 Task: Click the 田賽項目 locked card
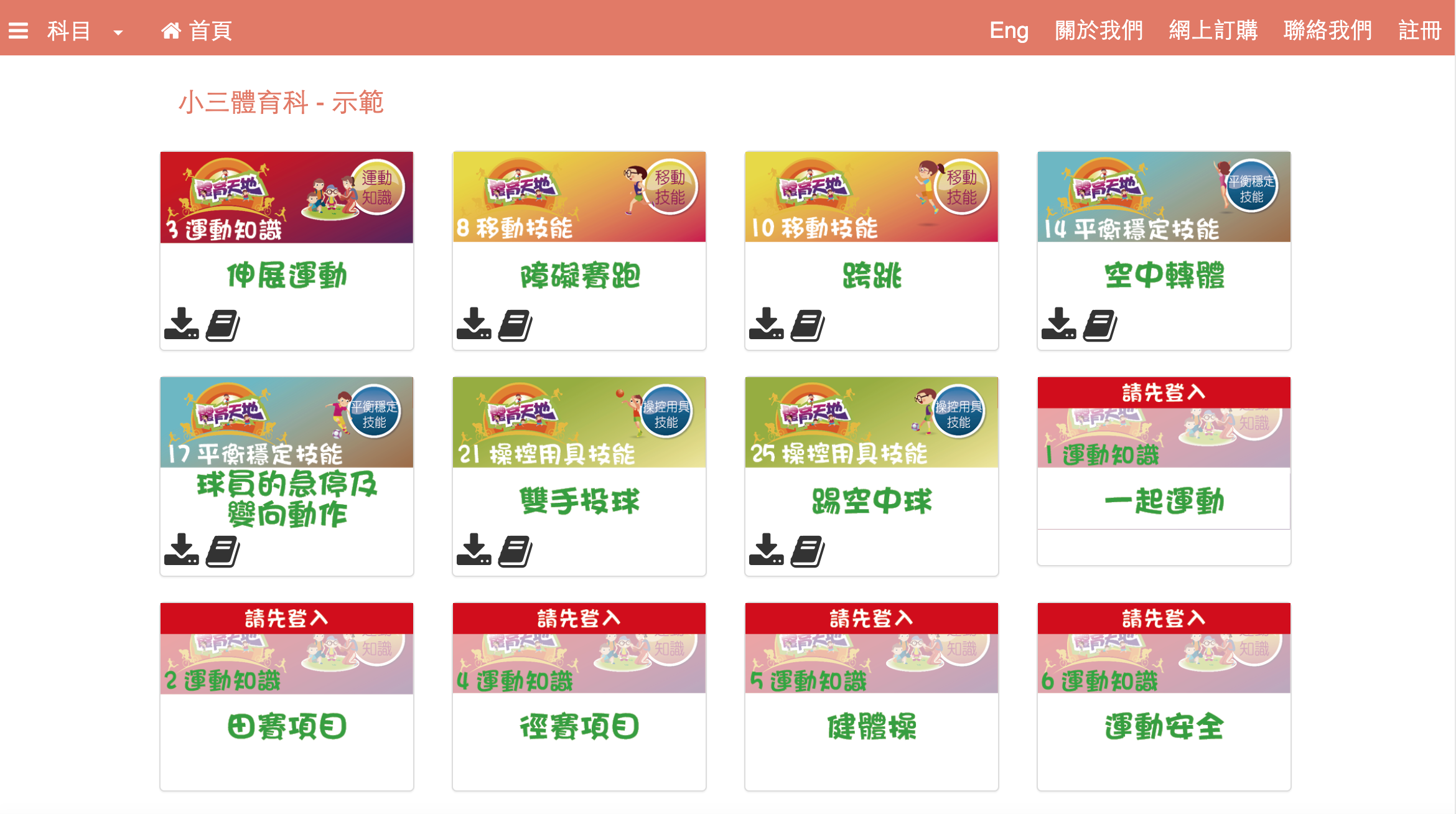[x=287, y=696]
